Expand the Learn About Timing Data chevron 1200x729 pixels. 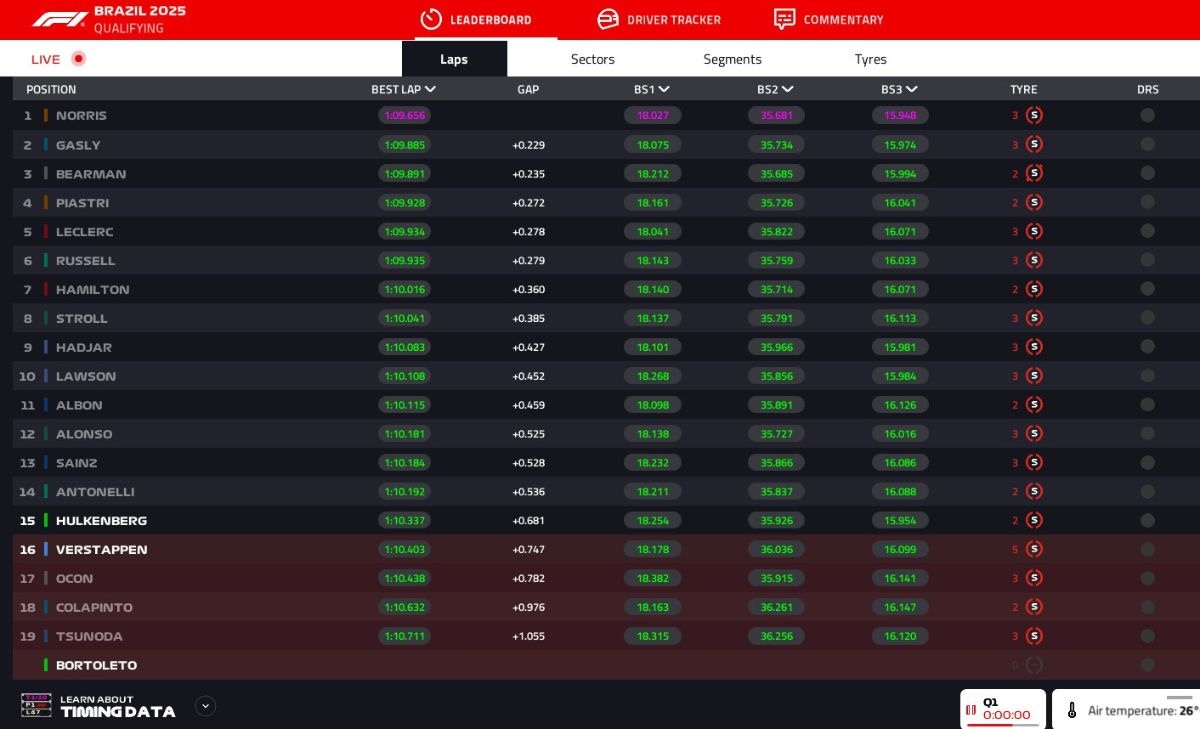pos(205,706)
